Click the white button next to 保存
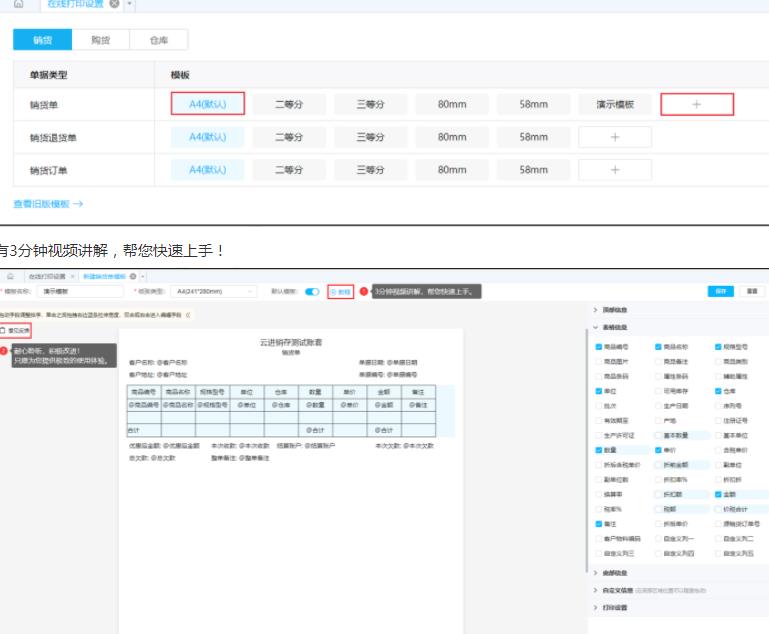 tap(752, 291)
